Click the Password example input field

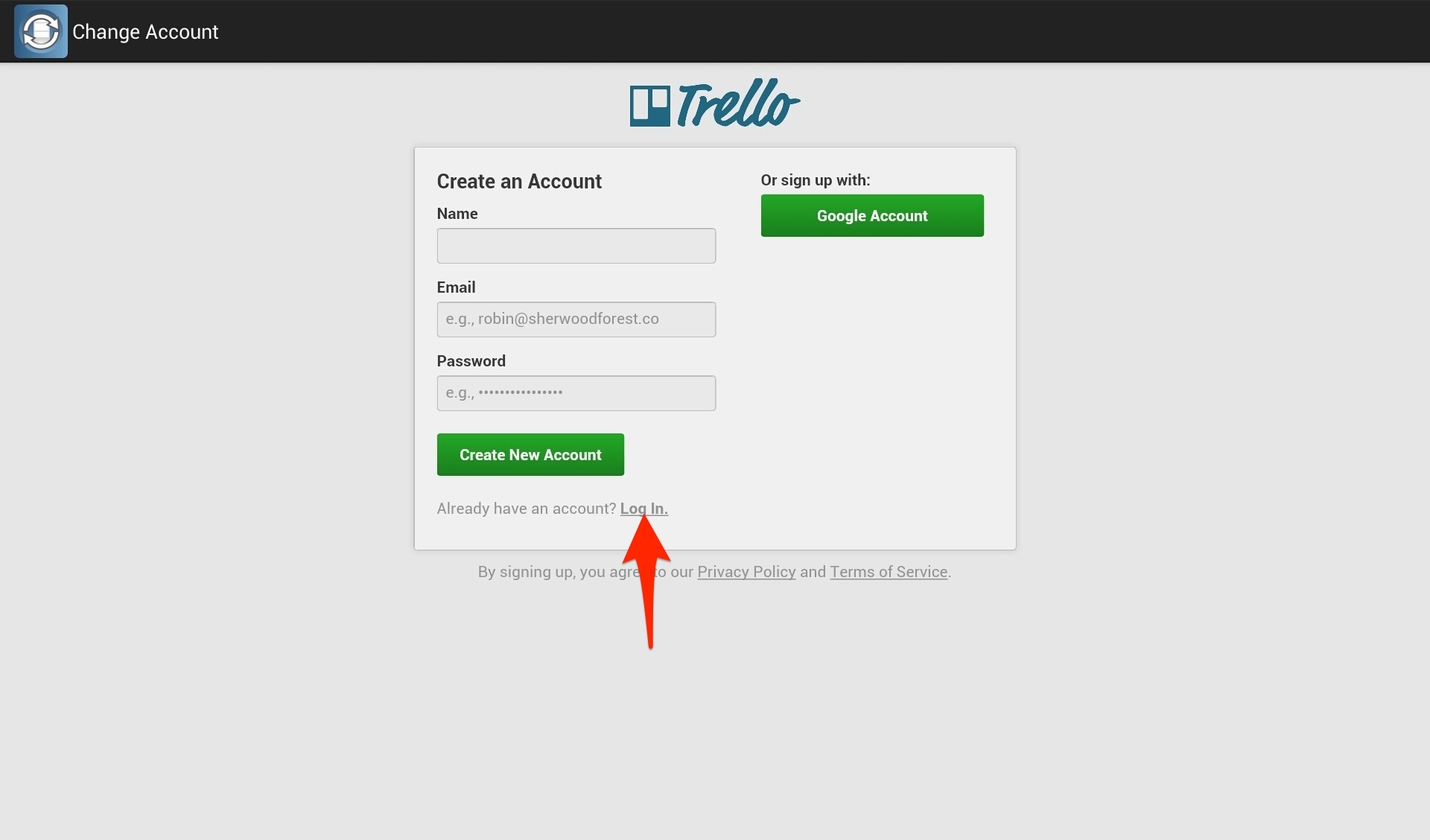point(576,392)
